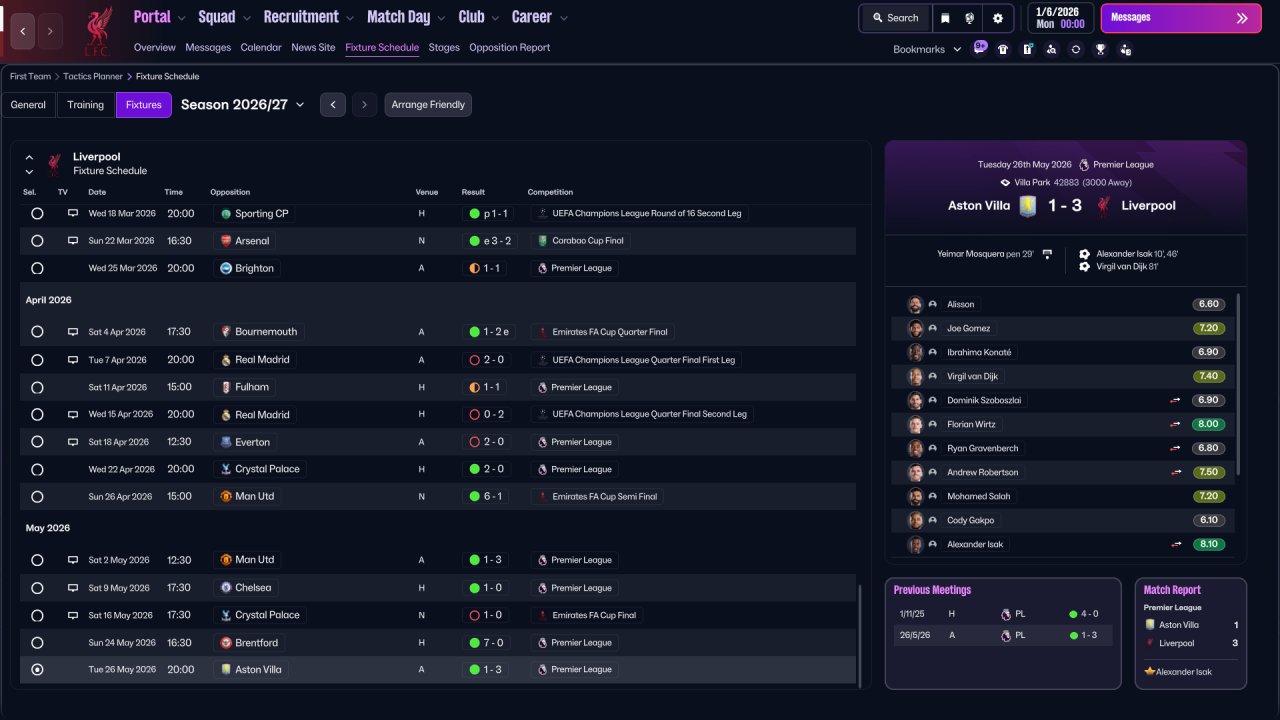1280x720 pixels.
Task: Open the Messages button
Action: tap(1181, 18)
